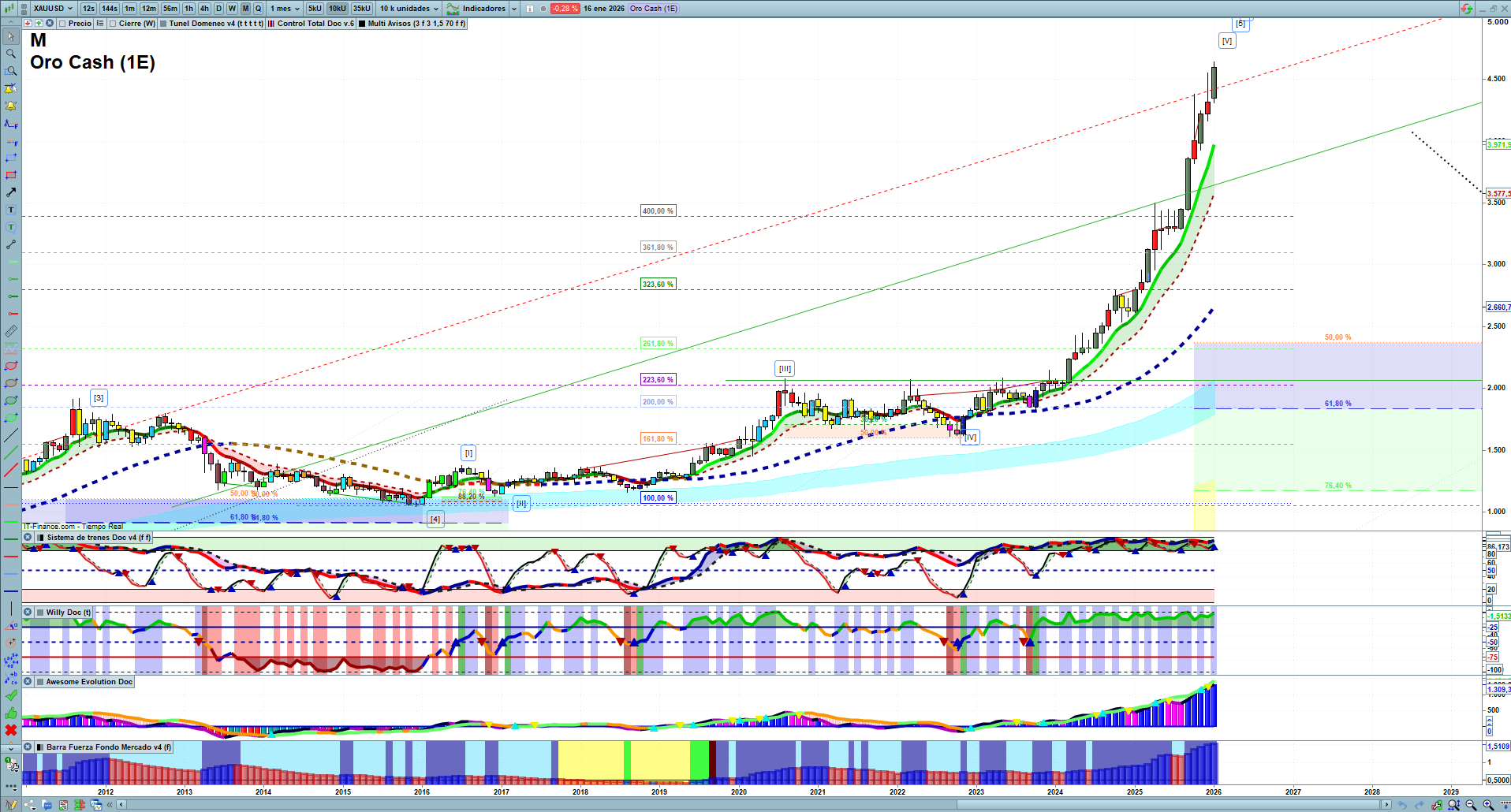Pick the black arrow drawing tool
The height and width of the screenshot is (812, 1511).
coord(11,192)
